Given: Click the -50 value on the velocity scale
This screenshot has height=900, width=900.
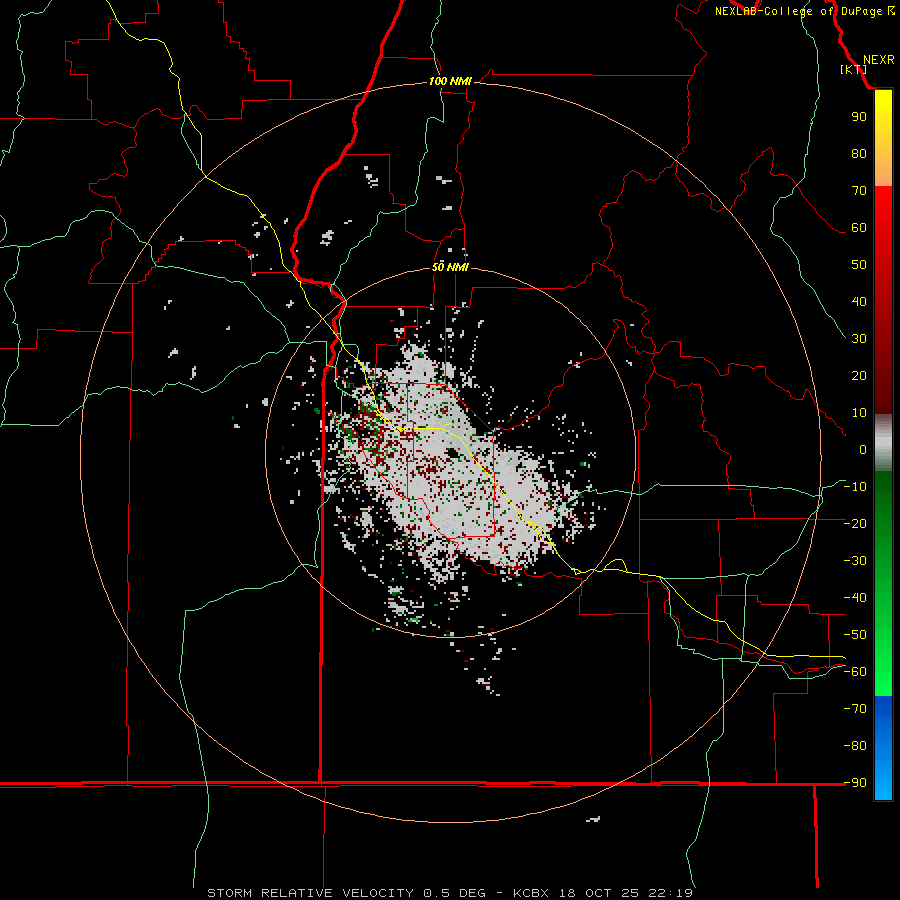Looking at the screenshot, I should click(855, 635).
